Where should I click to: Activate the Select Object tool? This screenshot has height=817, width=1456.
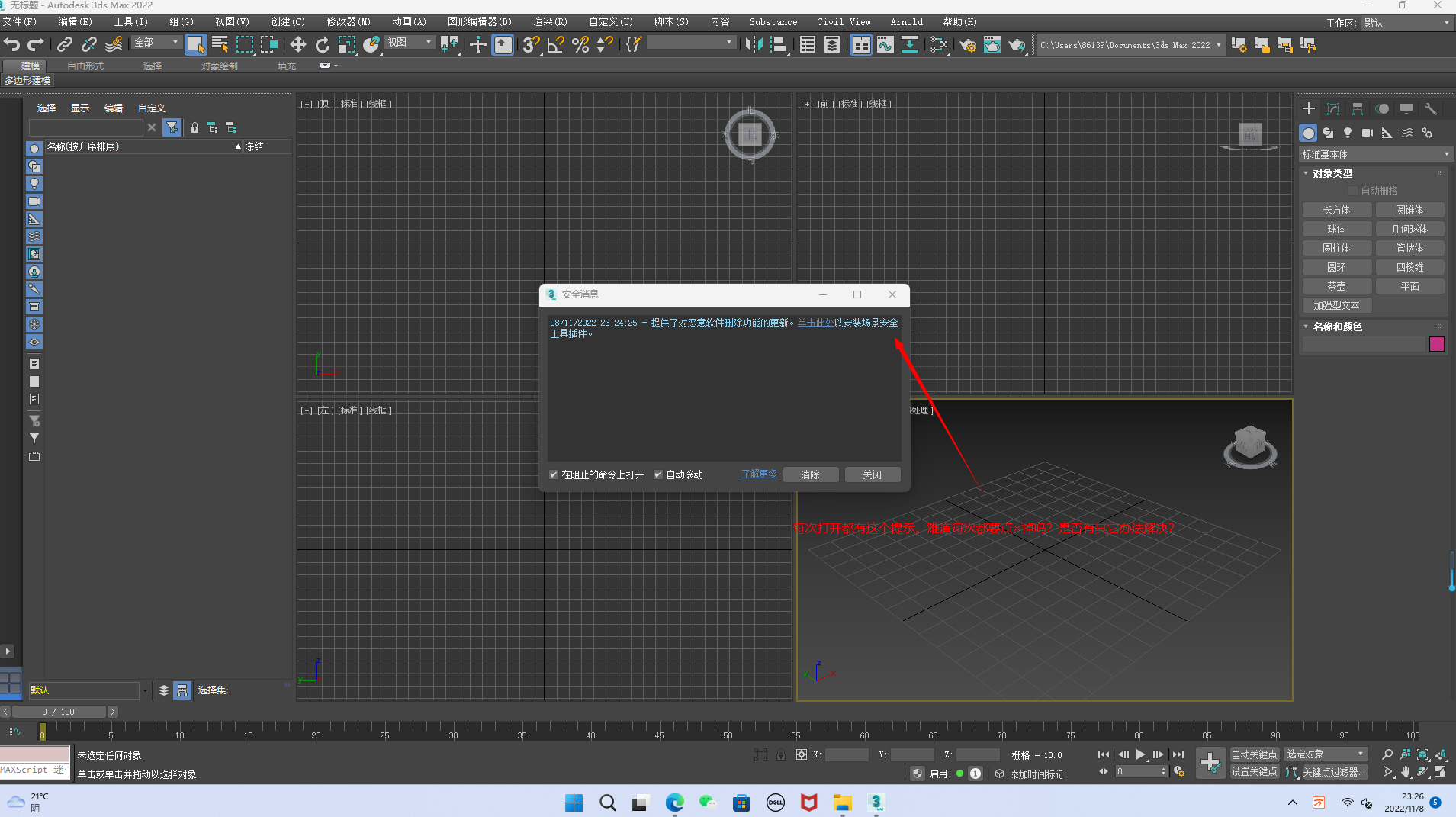[195, 45]
